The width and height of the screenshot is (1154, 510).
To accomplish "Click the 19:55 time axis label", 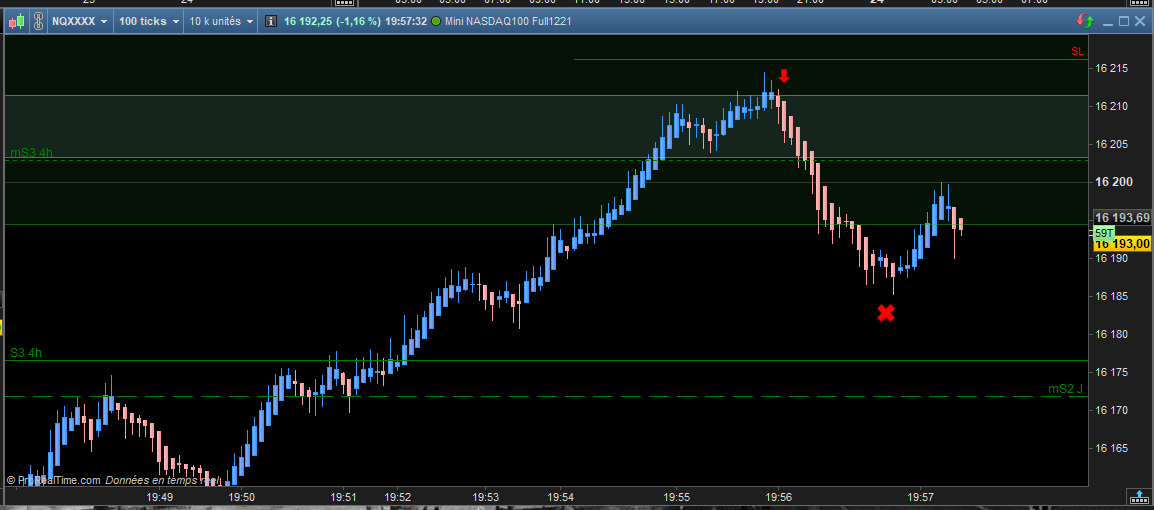I will [x=676, y=497].
